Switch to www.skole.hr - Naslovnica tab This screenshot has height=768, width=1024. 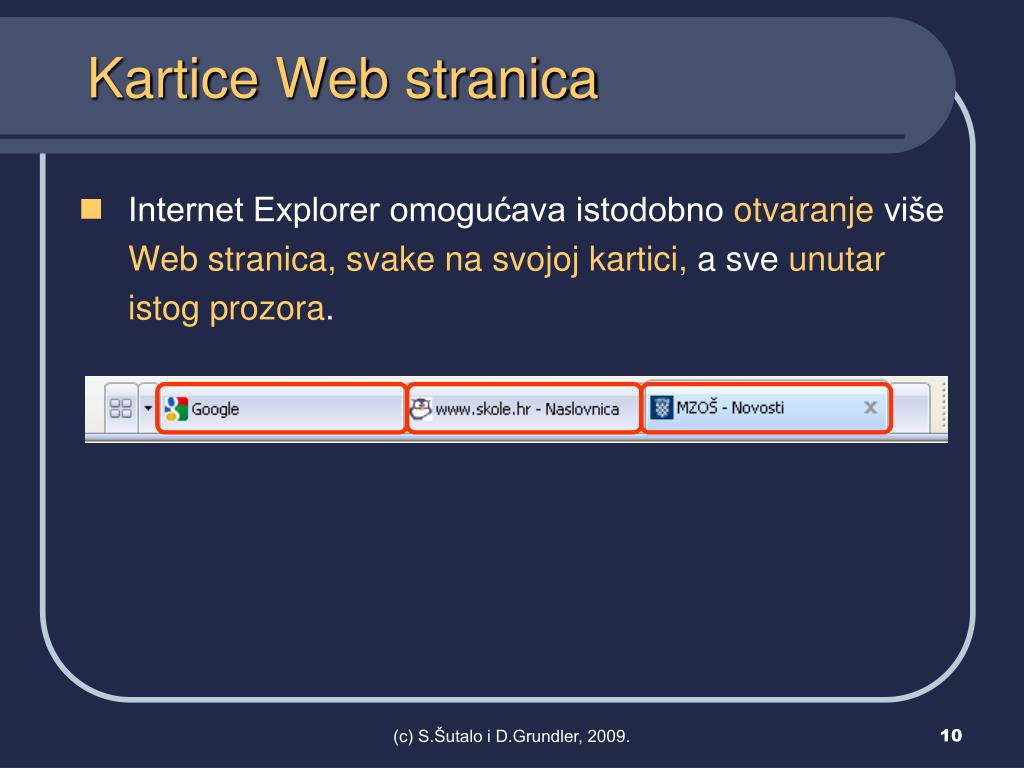coord(524,408)
